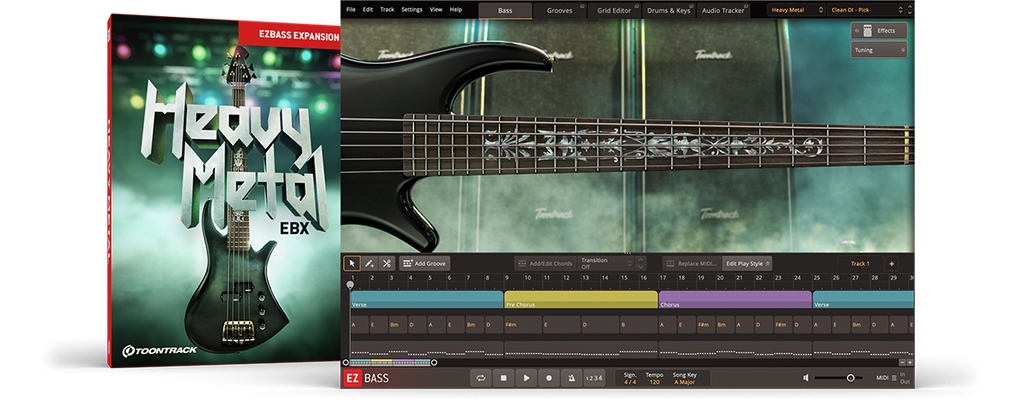1024x416 pixels.
Task: Select the arrow pointer tool
Action: 352,264
